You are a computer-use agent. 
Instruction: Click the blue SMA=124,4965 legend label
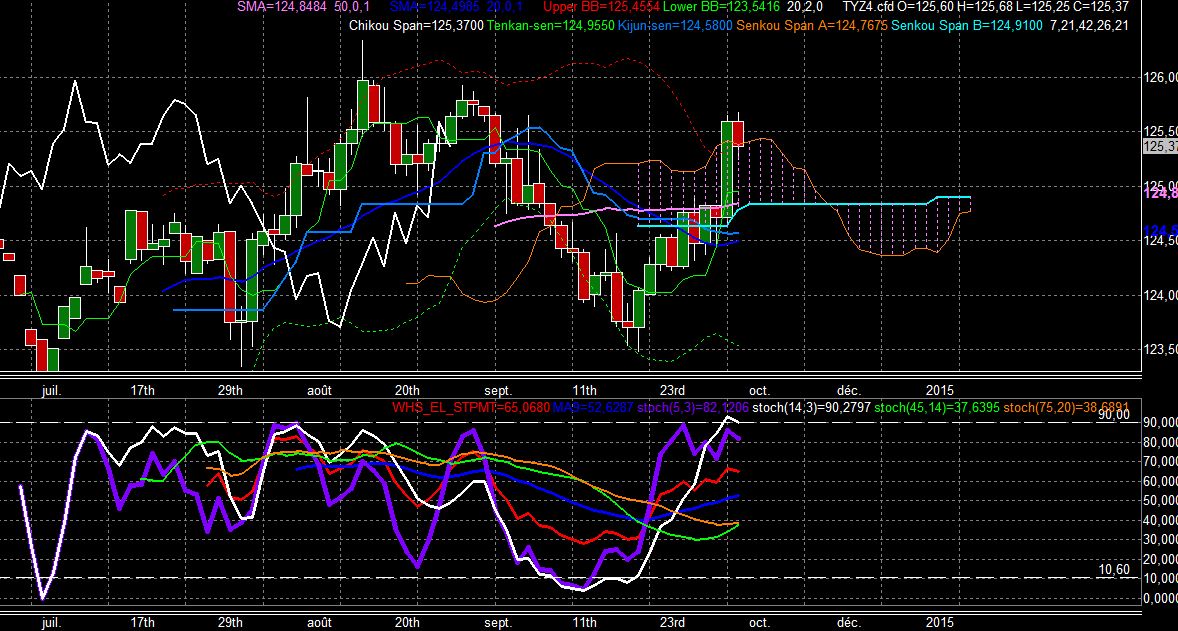tap(435, 7)
